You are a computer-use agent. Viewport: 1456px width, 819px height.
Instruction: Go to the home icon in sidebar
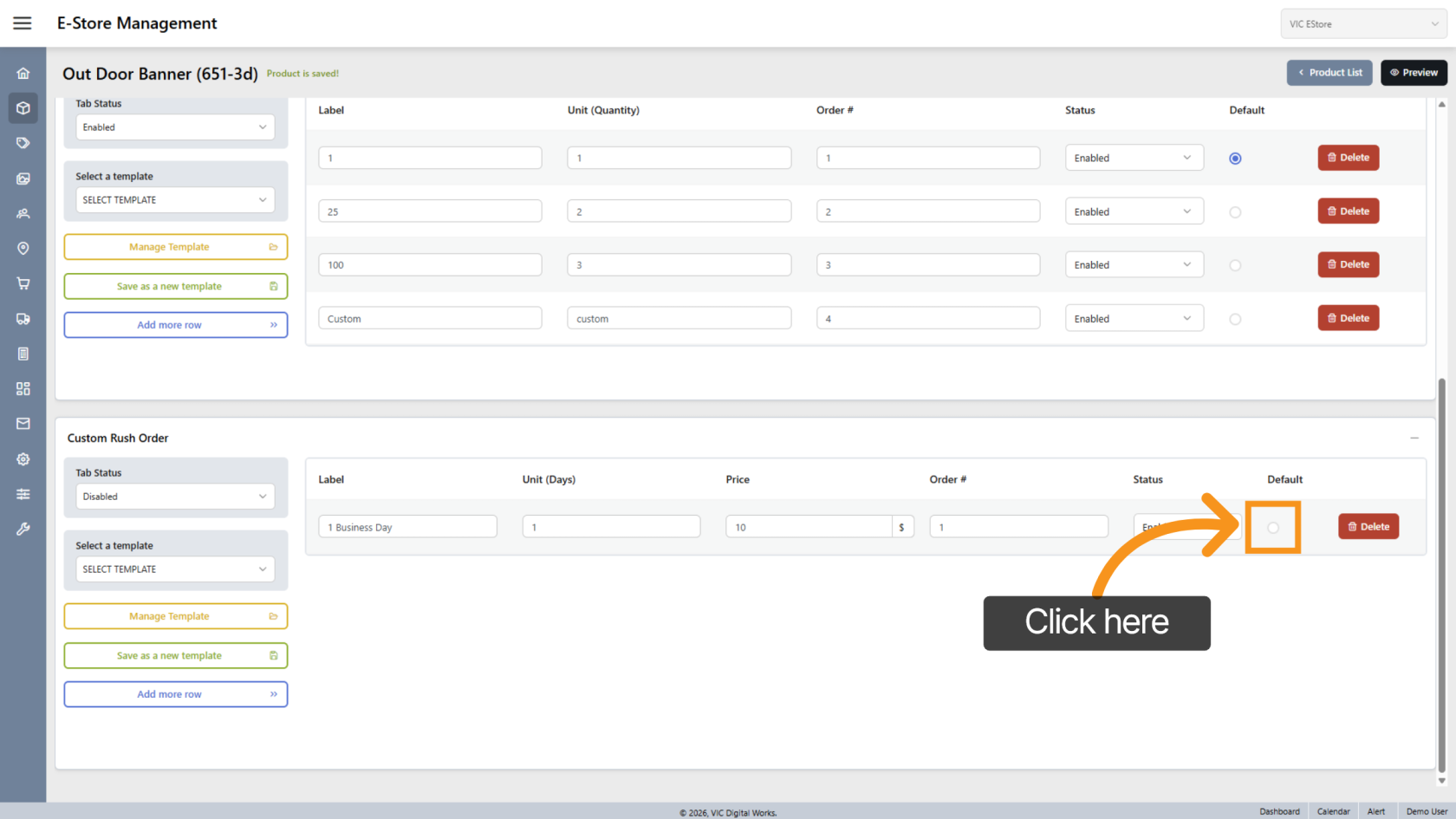[23, 74]
